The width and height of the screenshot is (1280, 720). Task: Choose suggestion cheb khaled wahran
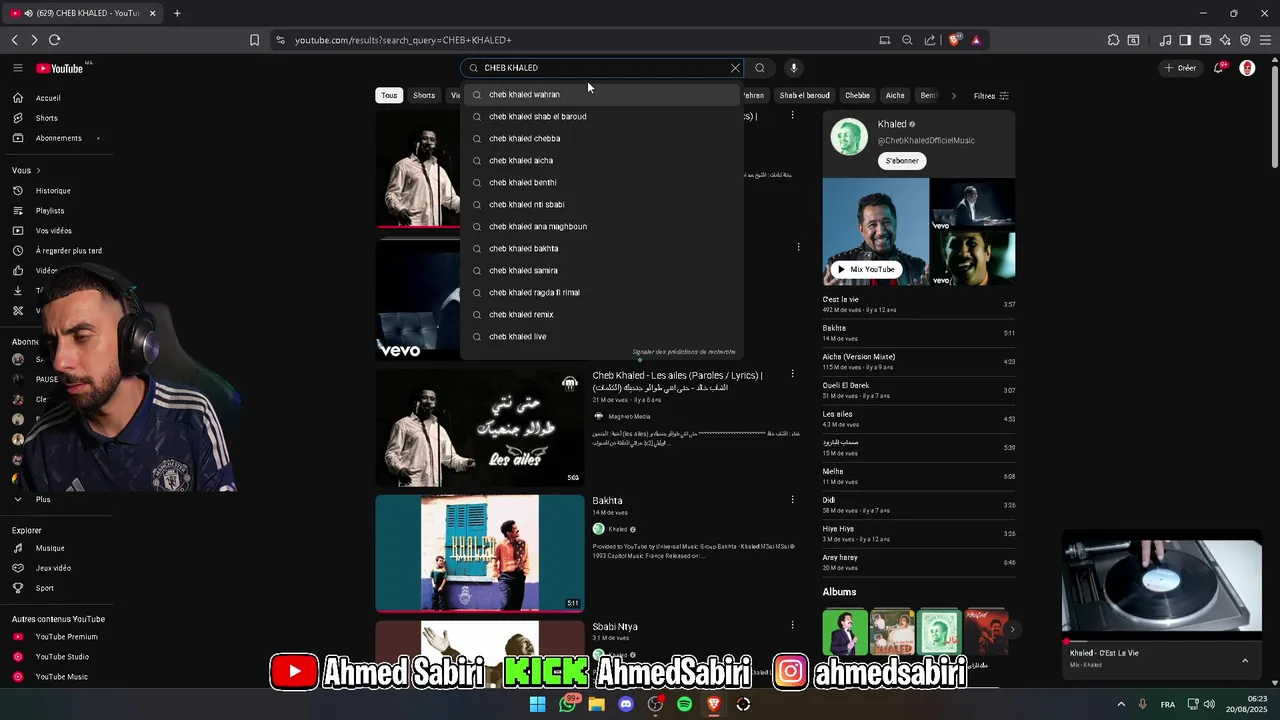pos(602,94)
